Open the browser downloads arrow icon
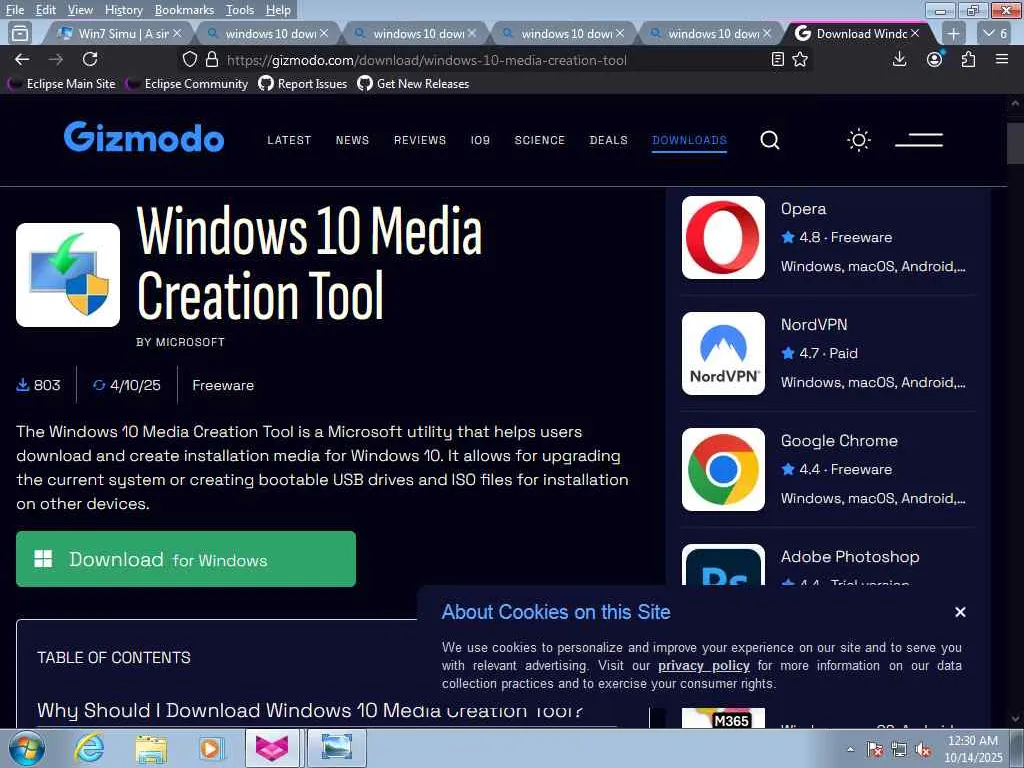Screen dimensions: 1024x768 point(899,59)
